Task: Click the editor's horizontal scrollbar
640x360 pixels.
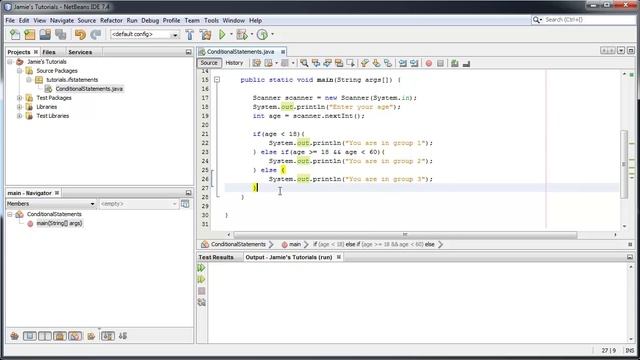Action: click(405, 235)
